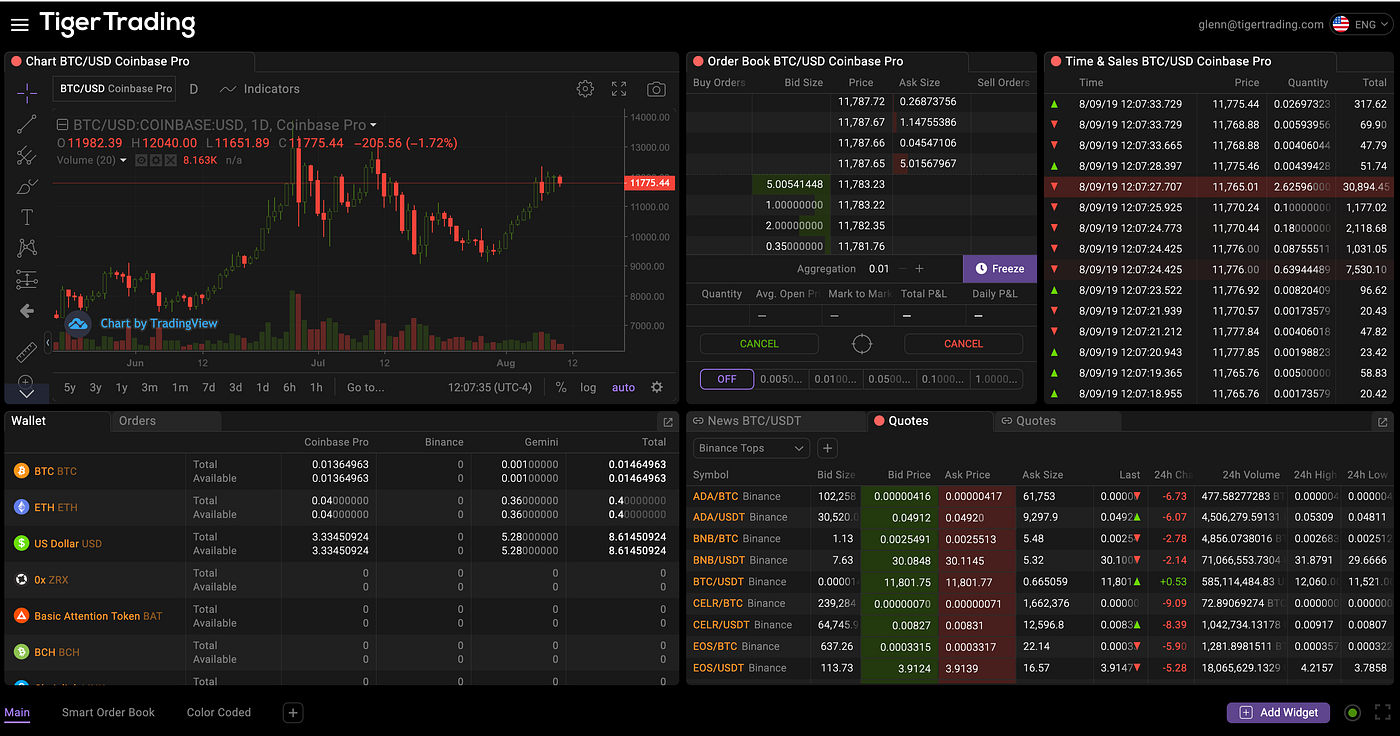This screenshot has width=1400, height=736.
Task: Click the Add Widget button
Action: click(x=1279, y=713)
